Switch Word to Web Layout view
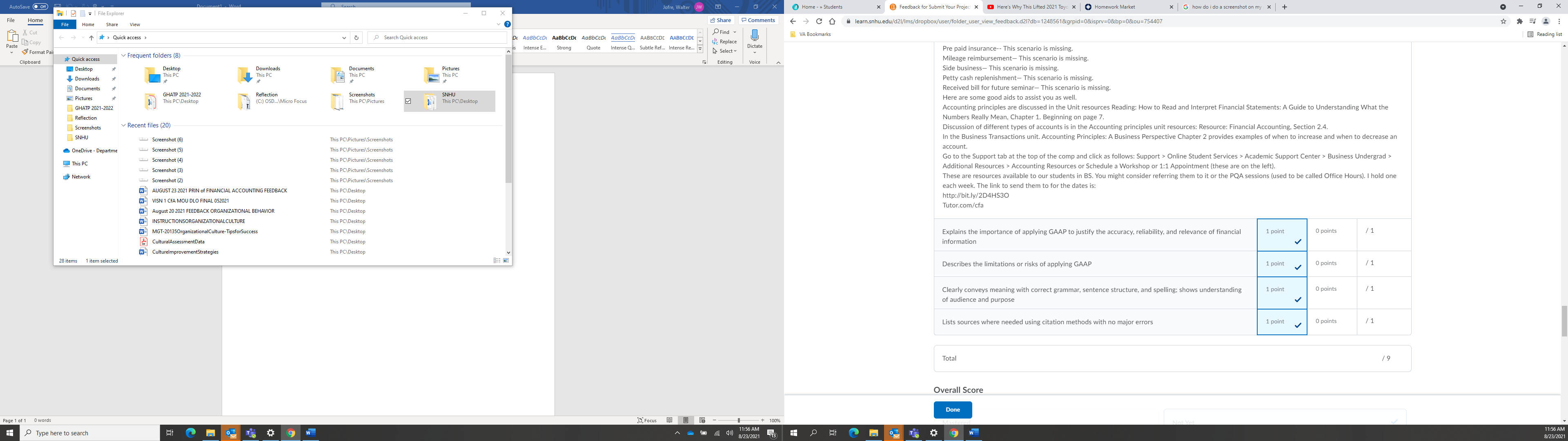The height and width of the screenshot is (441, 1568). pos(702,420)
